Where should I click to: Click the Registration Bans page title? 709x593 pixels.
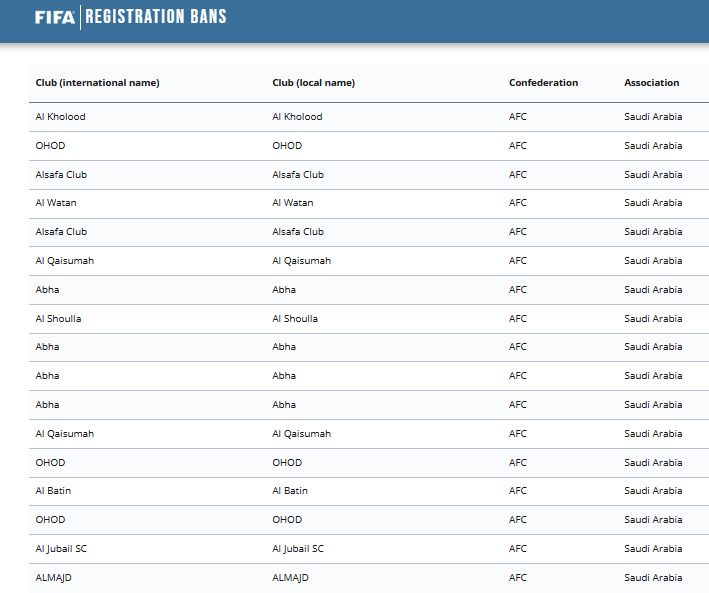[156, 17]
